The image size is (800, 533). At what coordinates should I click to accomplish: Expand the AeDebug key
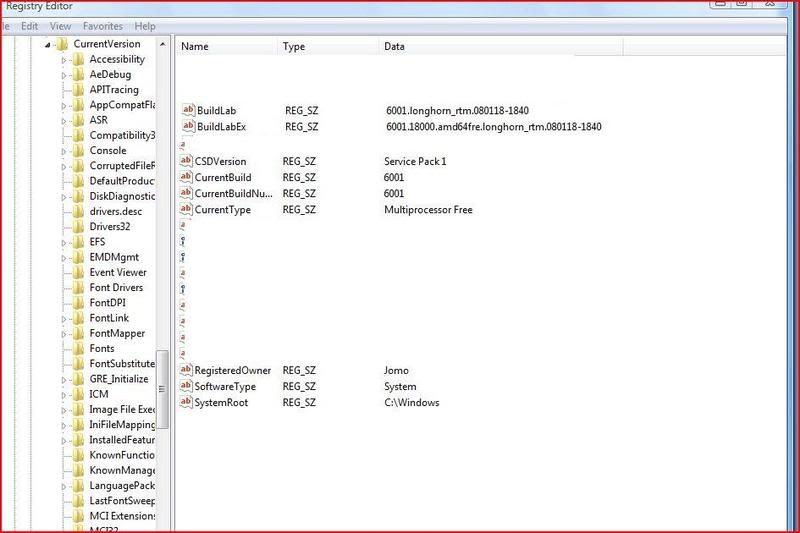pos(64,75)
